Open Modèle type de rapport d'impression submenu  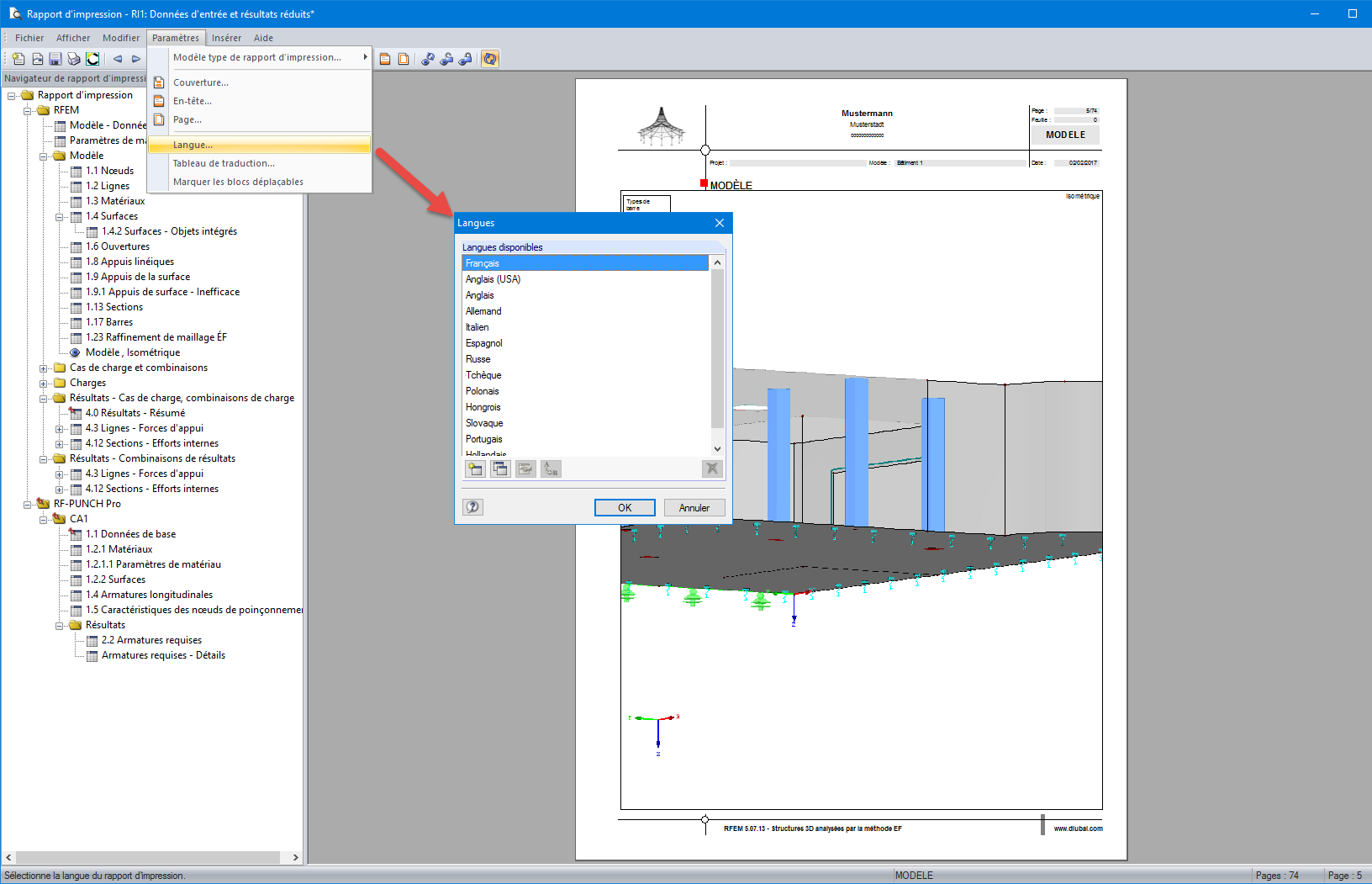coord(259,57)
